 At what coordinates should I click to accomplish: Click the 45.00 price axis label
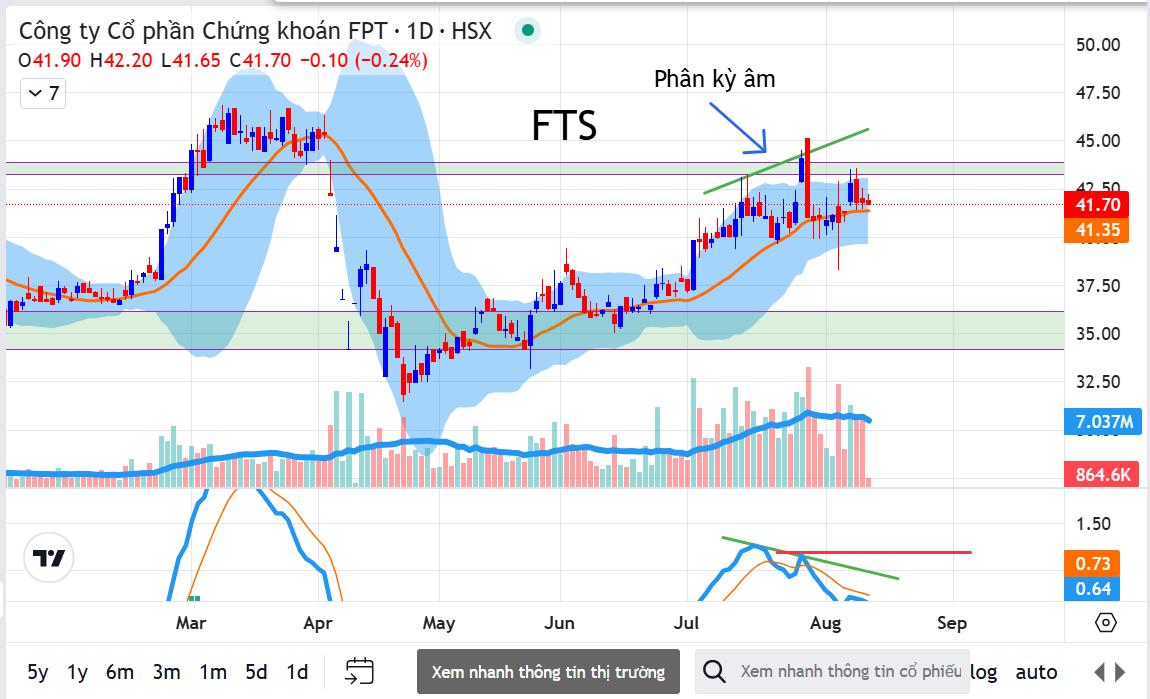1098,141
